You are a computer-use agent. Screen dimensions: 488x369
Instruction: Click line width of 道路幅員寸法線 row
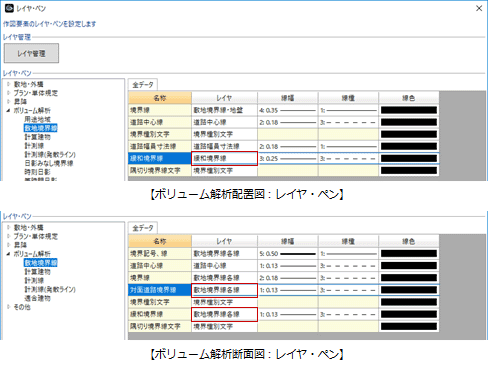click(288, 146)
